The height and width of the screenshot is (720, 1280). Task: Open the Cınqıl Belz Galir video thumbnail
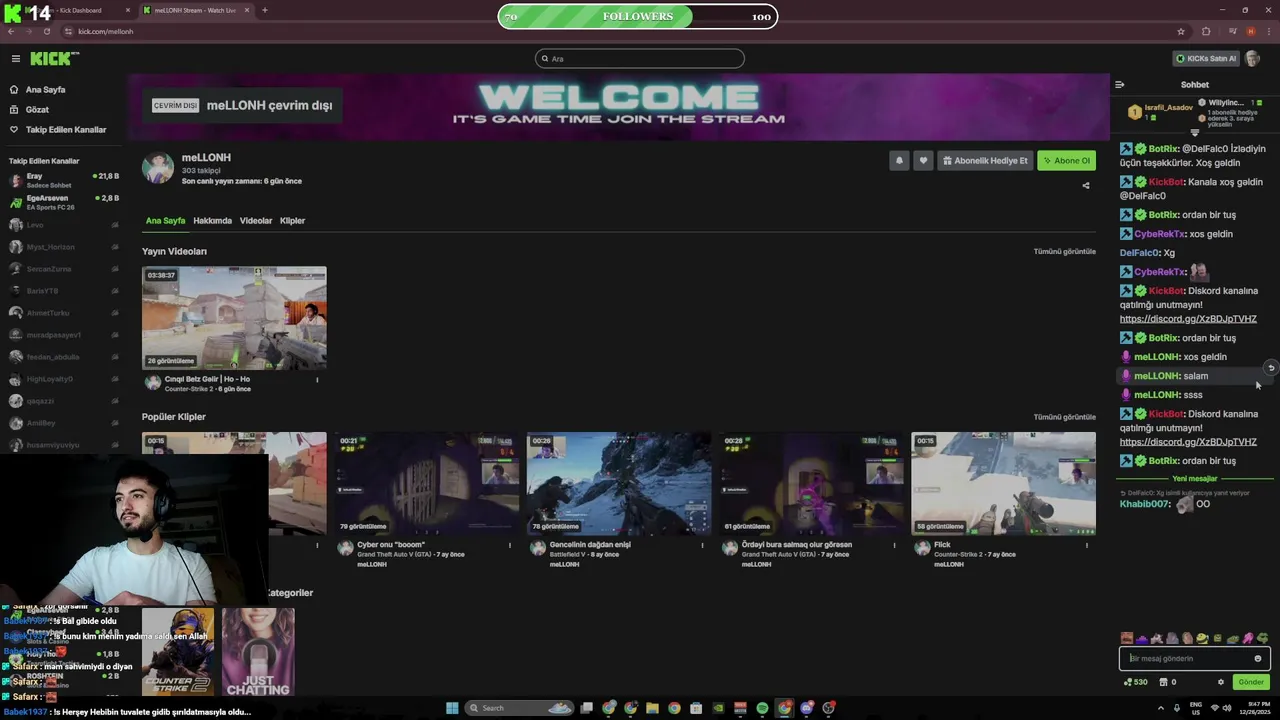pyautogui.click(x=234, y=318)
